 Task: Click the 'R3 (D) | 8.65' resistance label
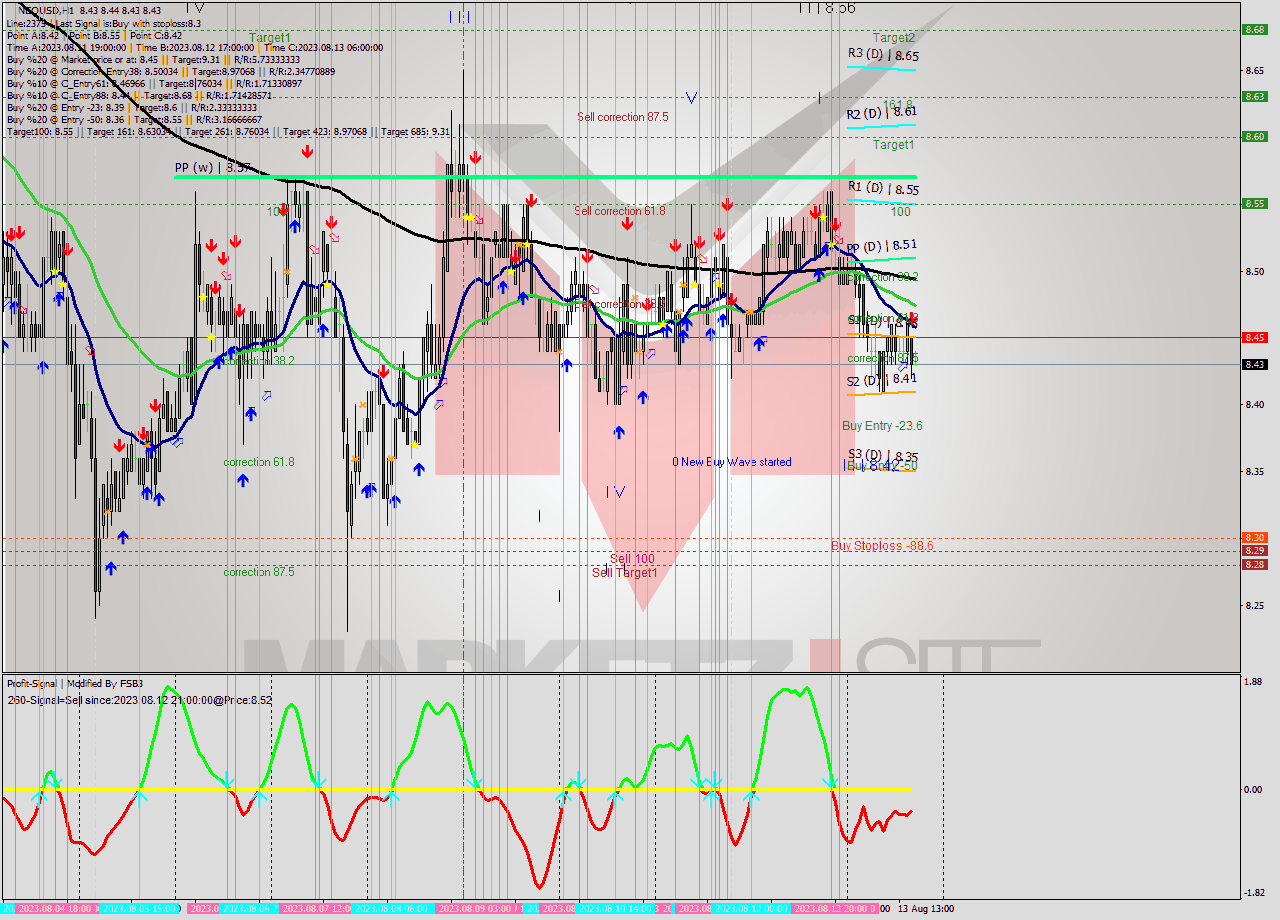pyautogui.click(x=883, y=56)
